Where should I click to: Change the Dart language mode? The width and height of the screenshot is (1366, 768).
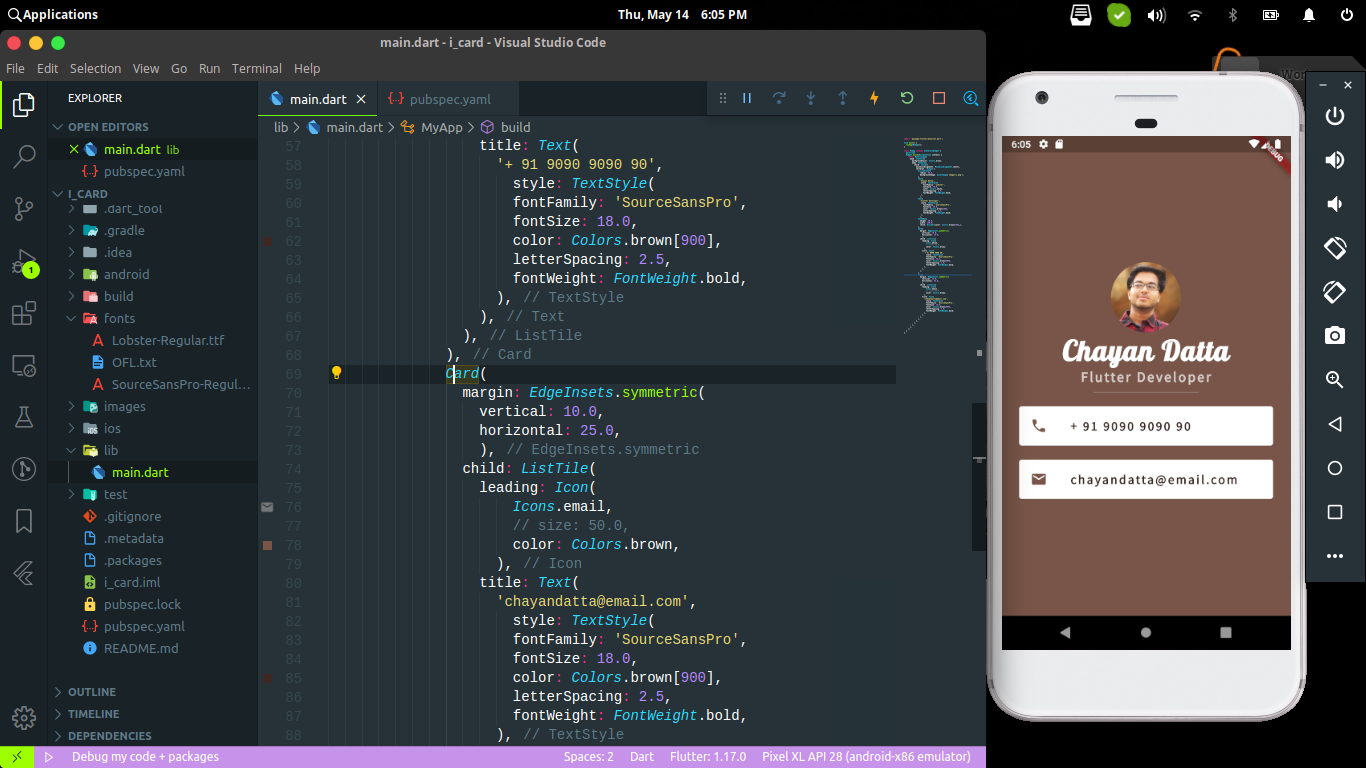point(642,757)
